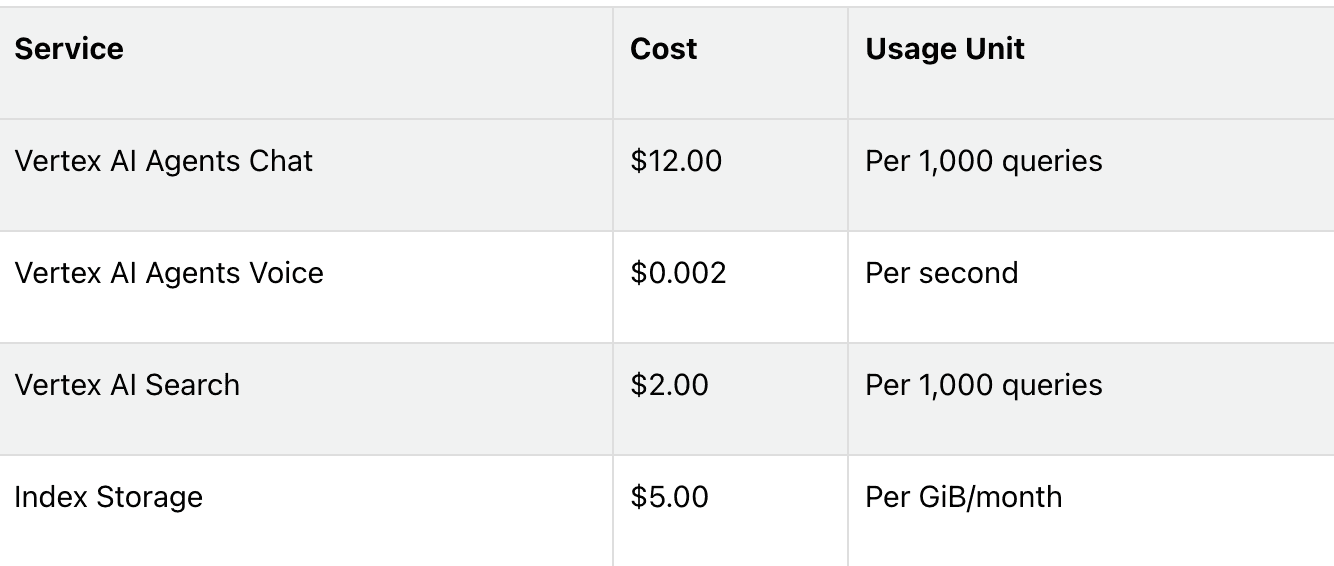Click the word Chat in first service row
This screenshot has height=566, width=1334.
pos(276,161)
